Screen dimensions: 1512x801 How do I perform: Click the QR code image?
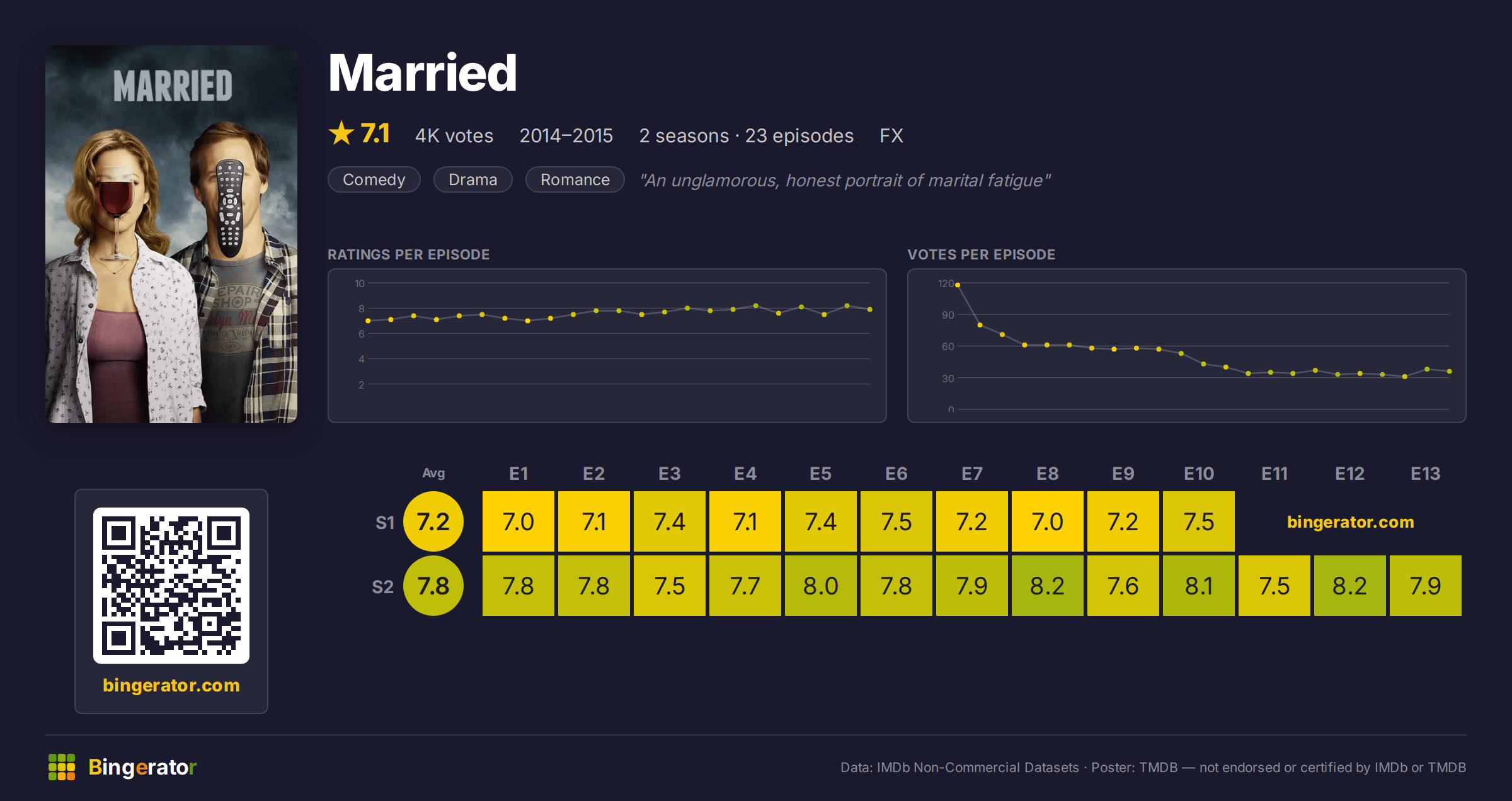(171, 586)
